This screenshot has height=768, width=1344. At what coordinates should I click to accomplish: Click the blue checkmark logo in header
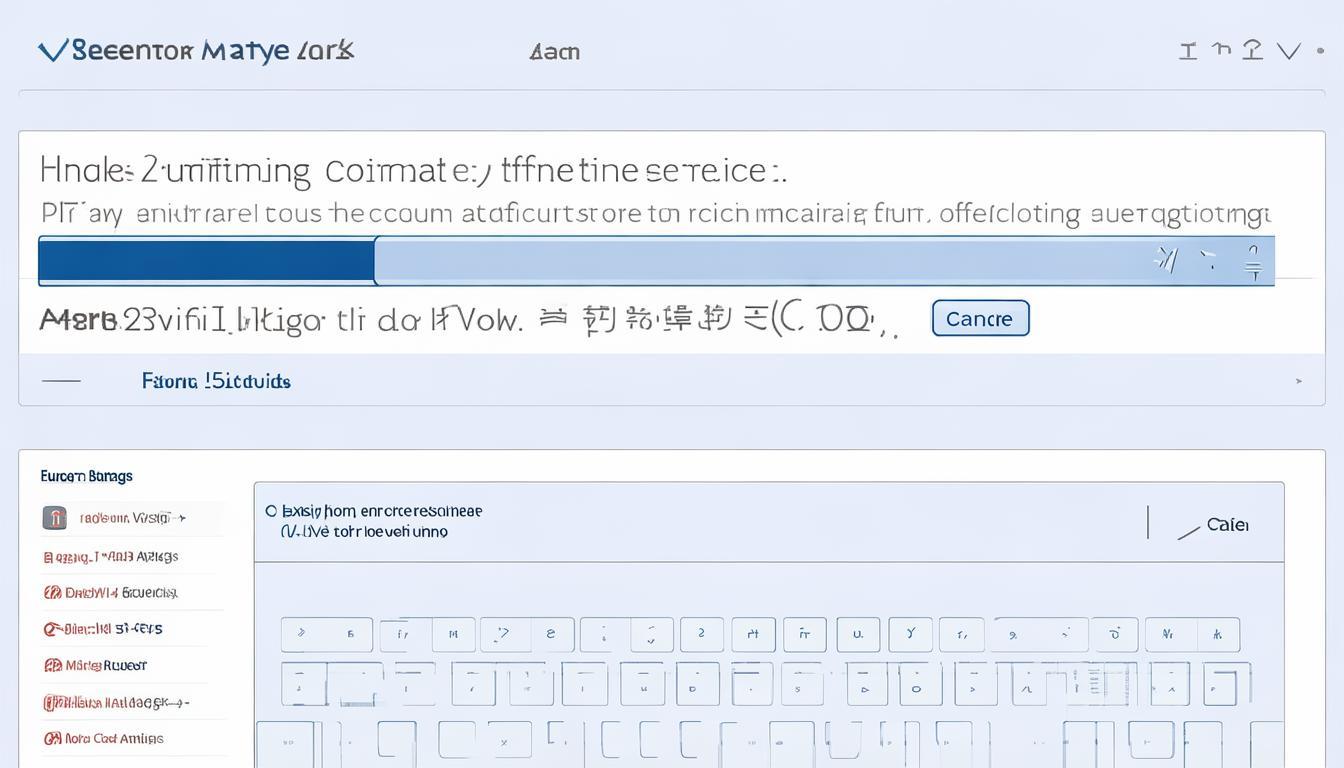tap(52, 50)
